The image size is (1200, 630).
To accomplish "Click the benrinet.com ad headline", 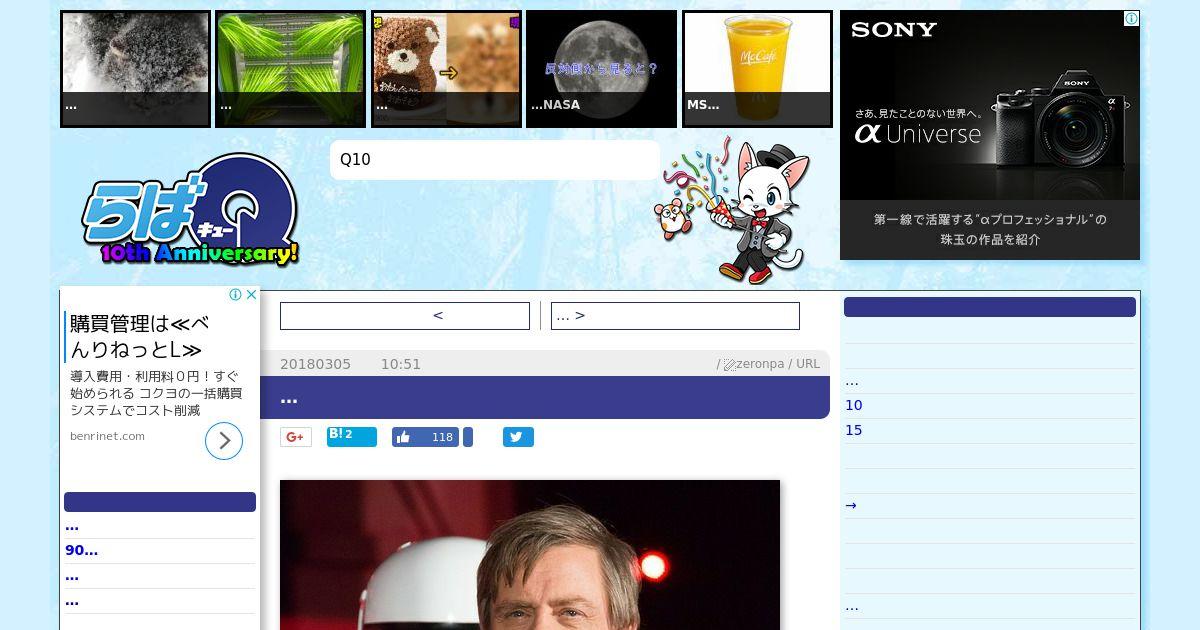I will (139, 336).
